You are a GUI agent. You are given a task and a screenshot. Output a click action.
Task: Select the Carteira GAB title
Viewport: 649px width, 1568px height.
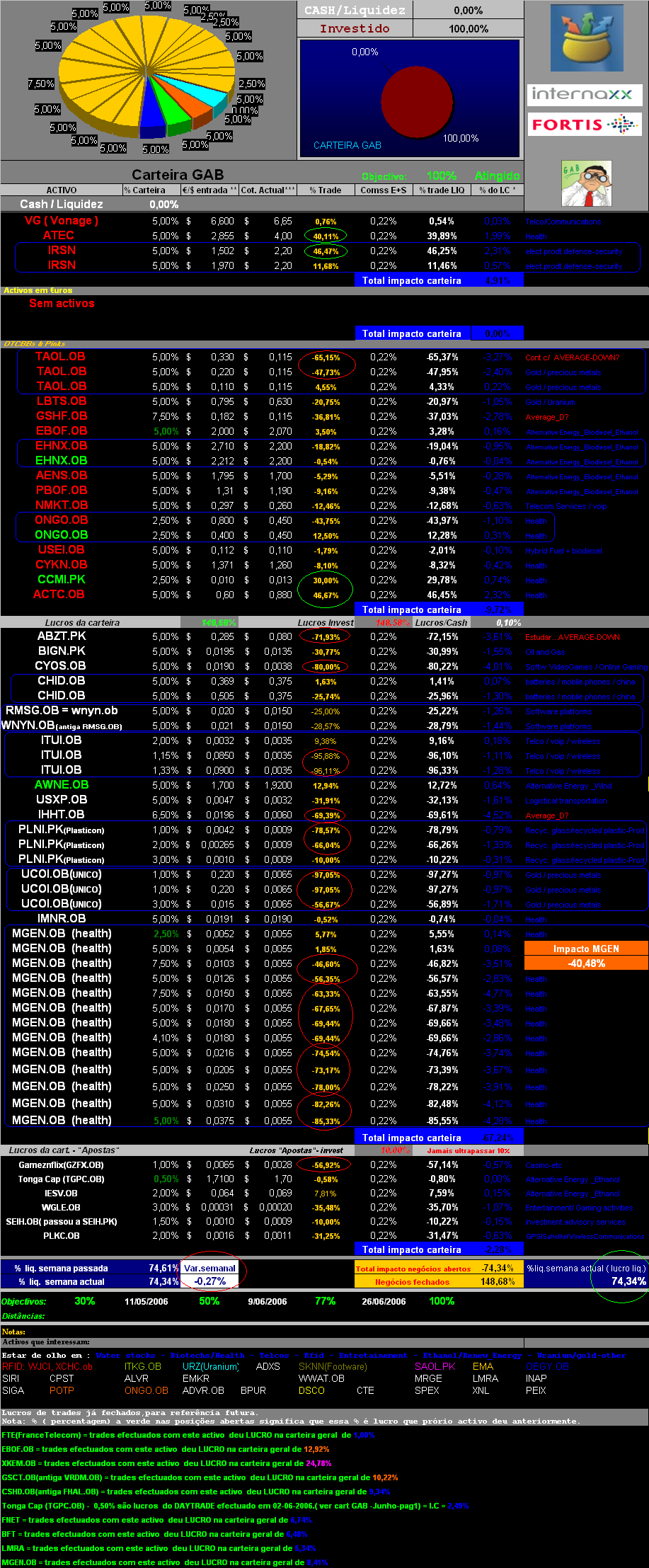coord(178,174)
